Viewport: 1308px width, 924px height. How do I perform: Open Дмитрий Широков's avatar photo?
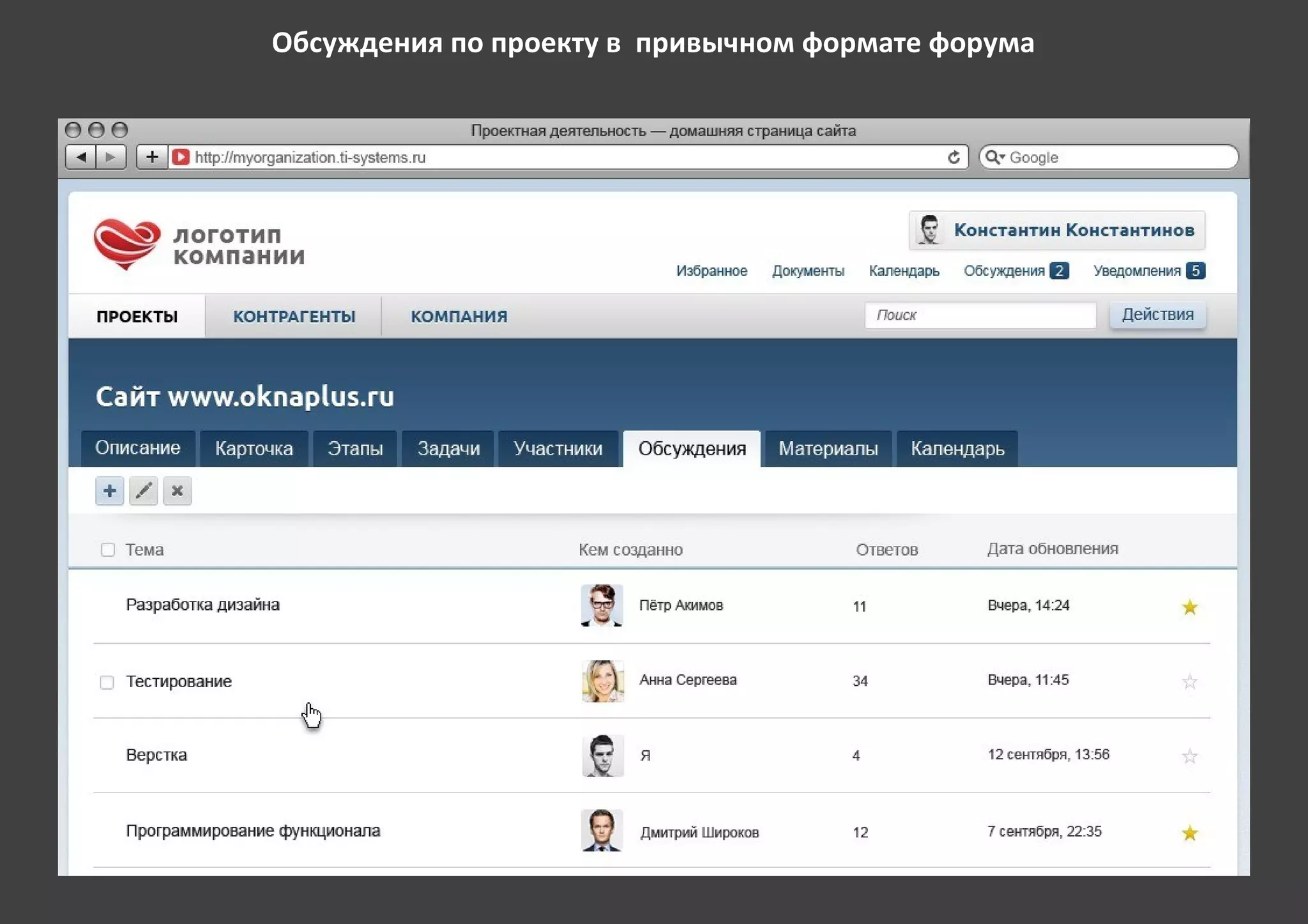click(x=602, y=830)
